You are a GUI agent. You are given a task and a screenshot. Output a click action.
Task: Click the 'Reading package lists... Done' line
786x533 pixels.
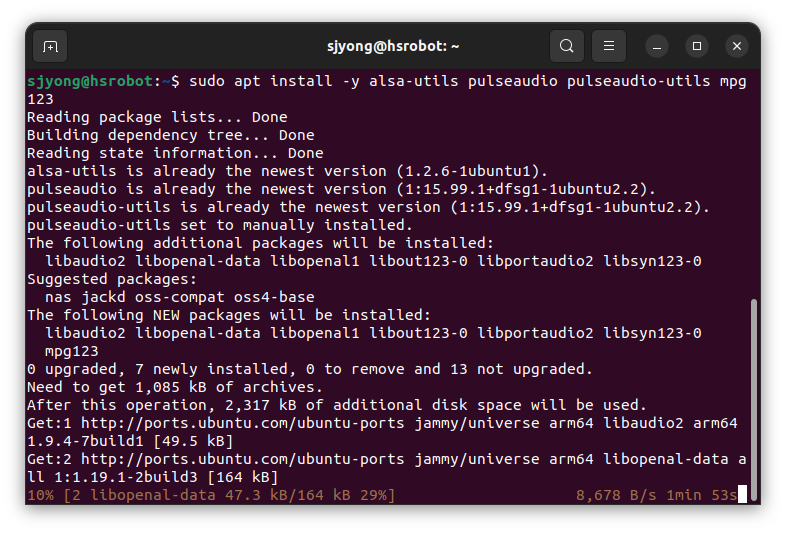(157, 117)
